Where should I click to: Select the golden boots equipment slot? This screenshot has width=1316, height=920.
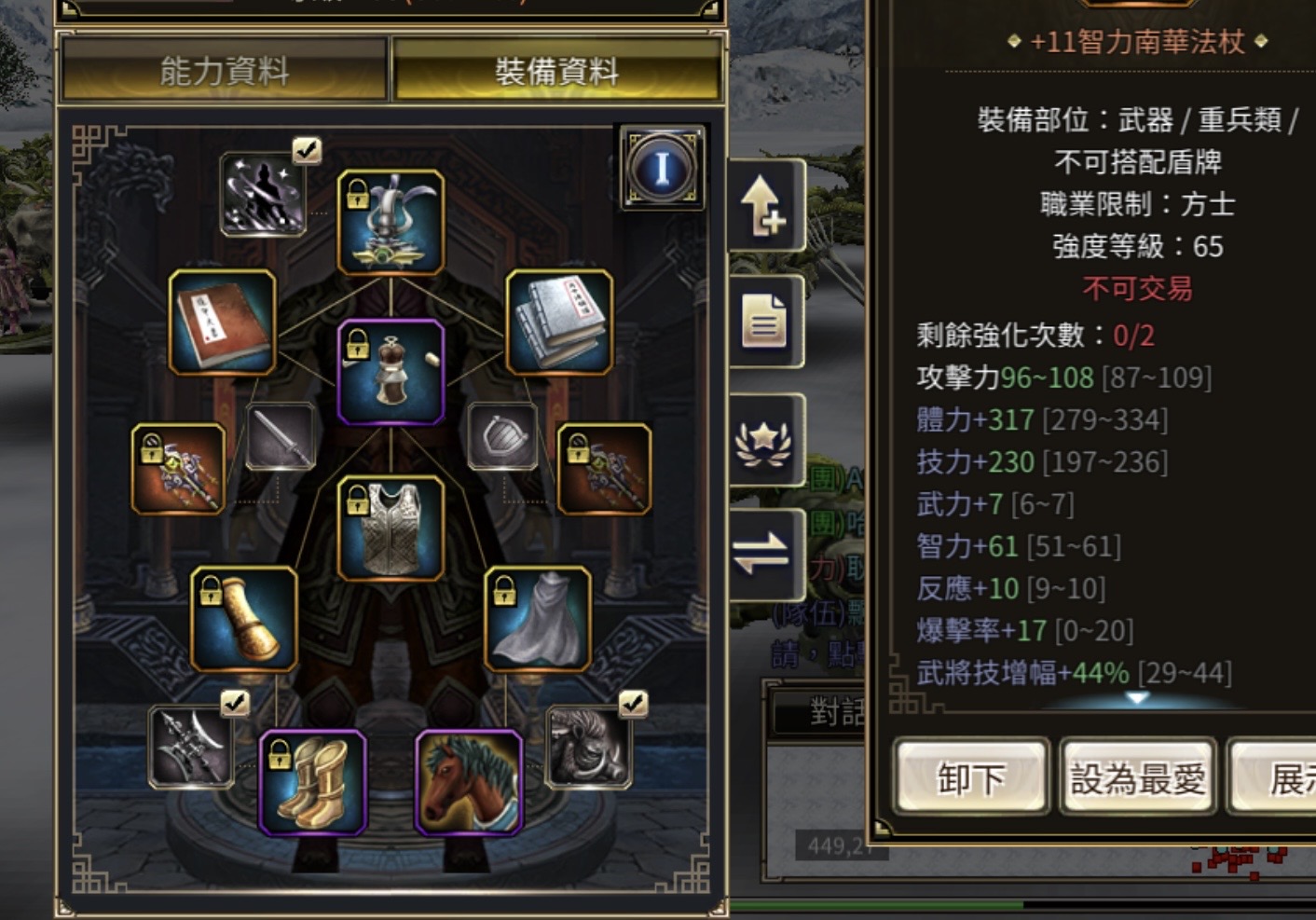(312, 783)
